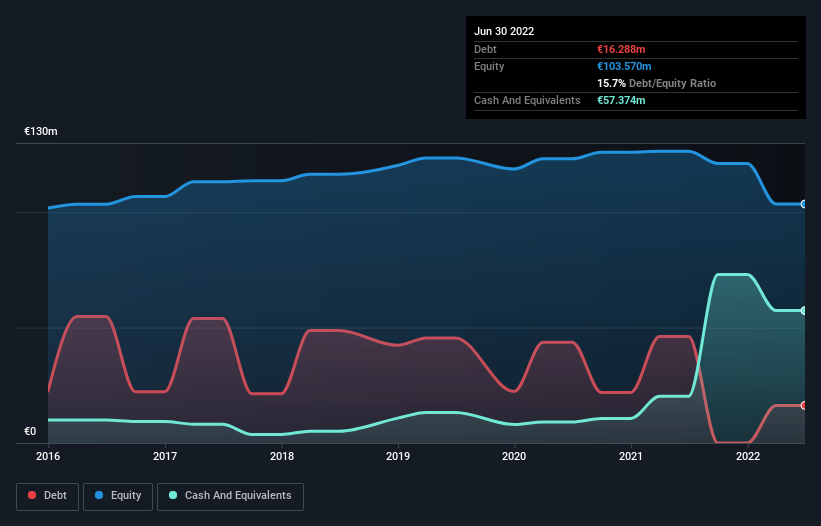Click the blue Equity legend dot
The image size is (821, 526).
pos(99,495)
